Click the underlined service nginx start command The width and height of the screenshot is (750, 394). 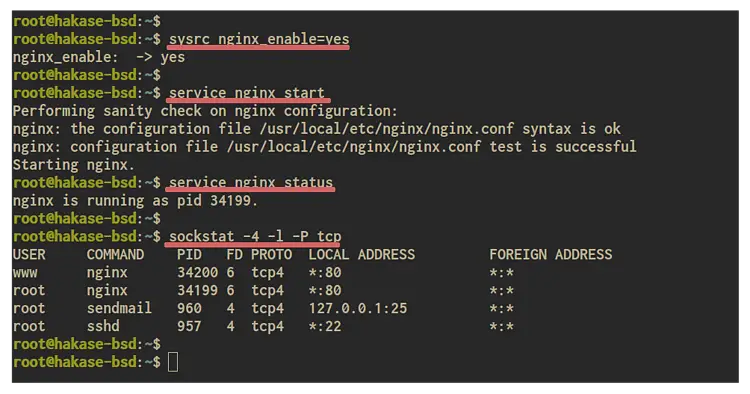tap(247, 93)
